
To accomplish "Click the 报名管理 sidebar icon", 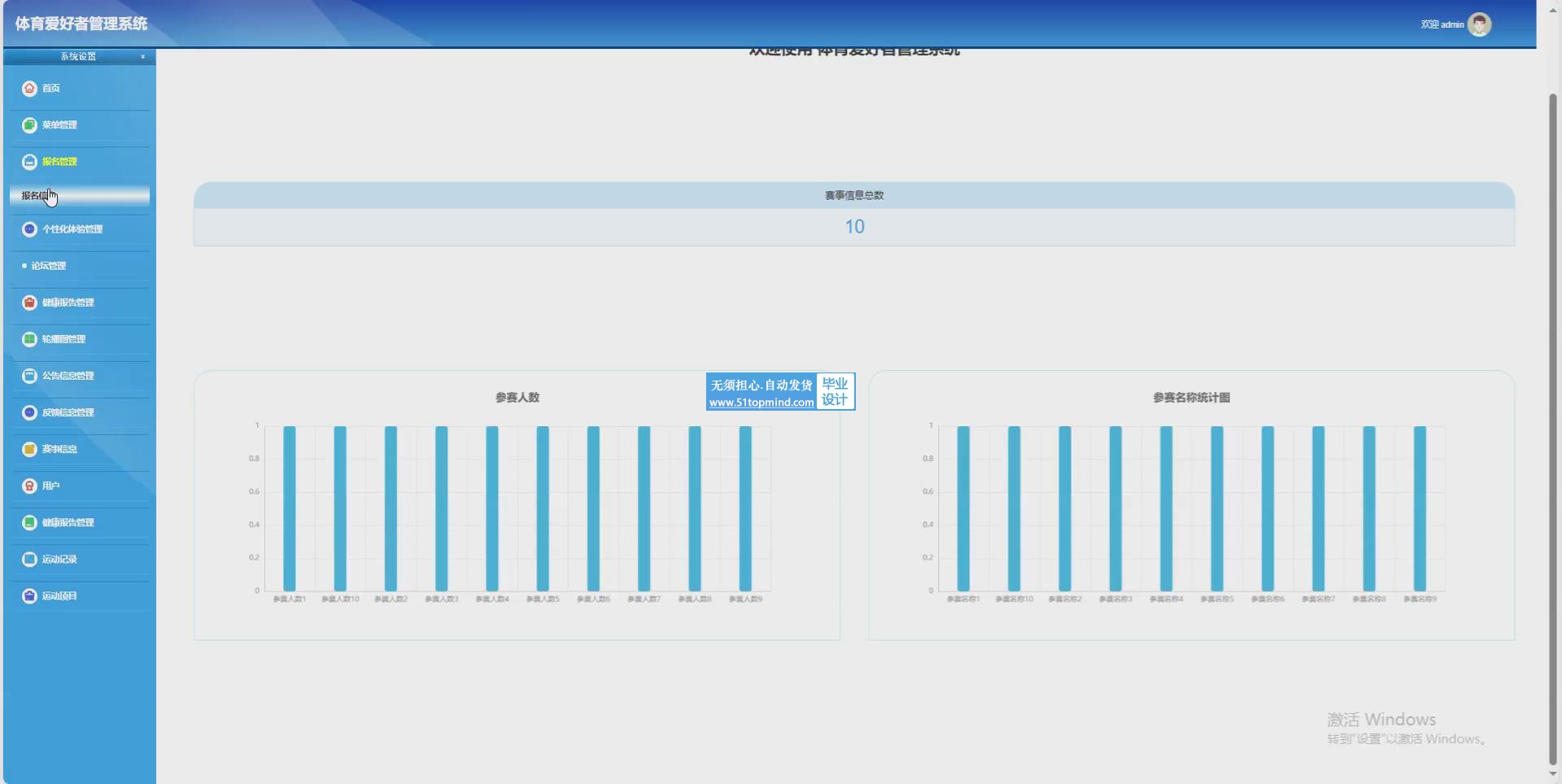I will pyautogui.click(x=29, y=161).
